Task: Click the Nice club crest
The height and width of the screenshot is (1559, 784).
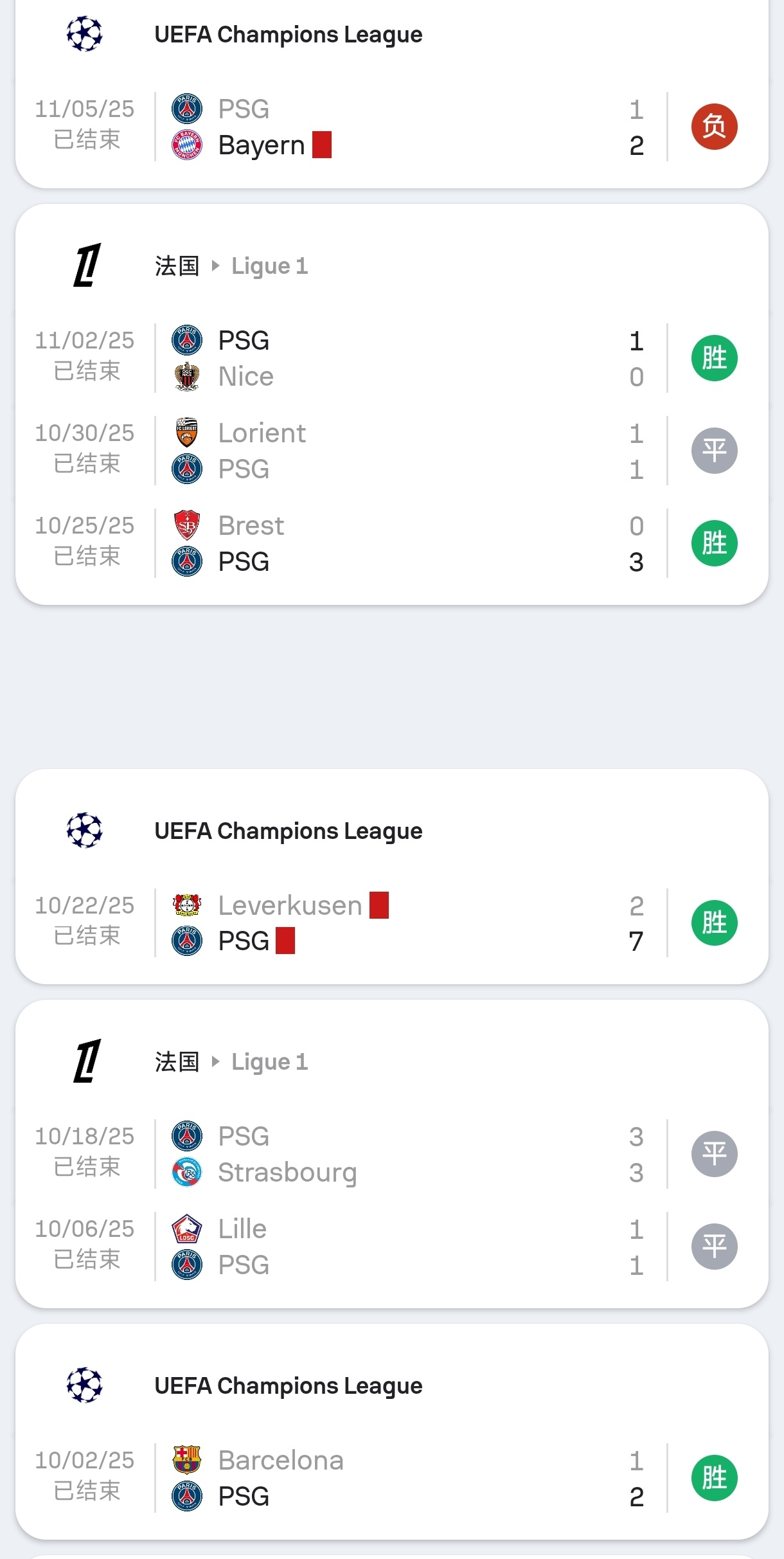Action: [187, 377]
